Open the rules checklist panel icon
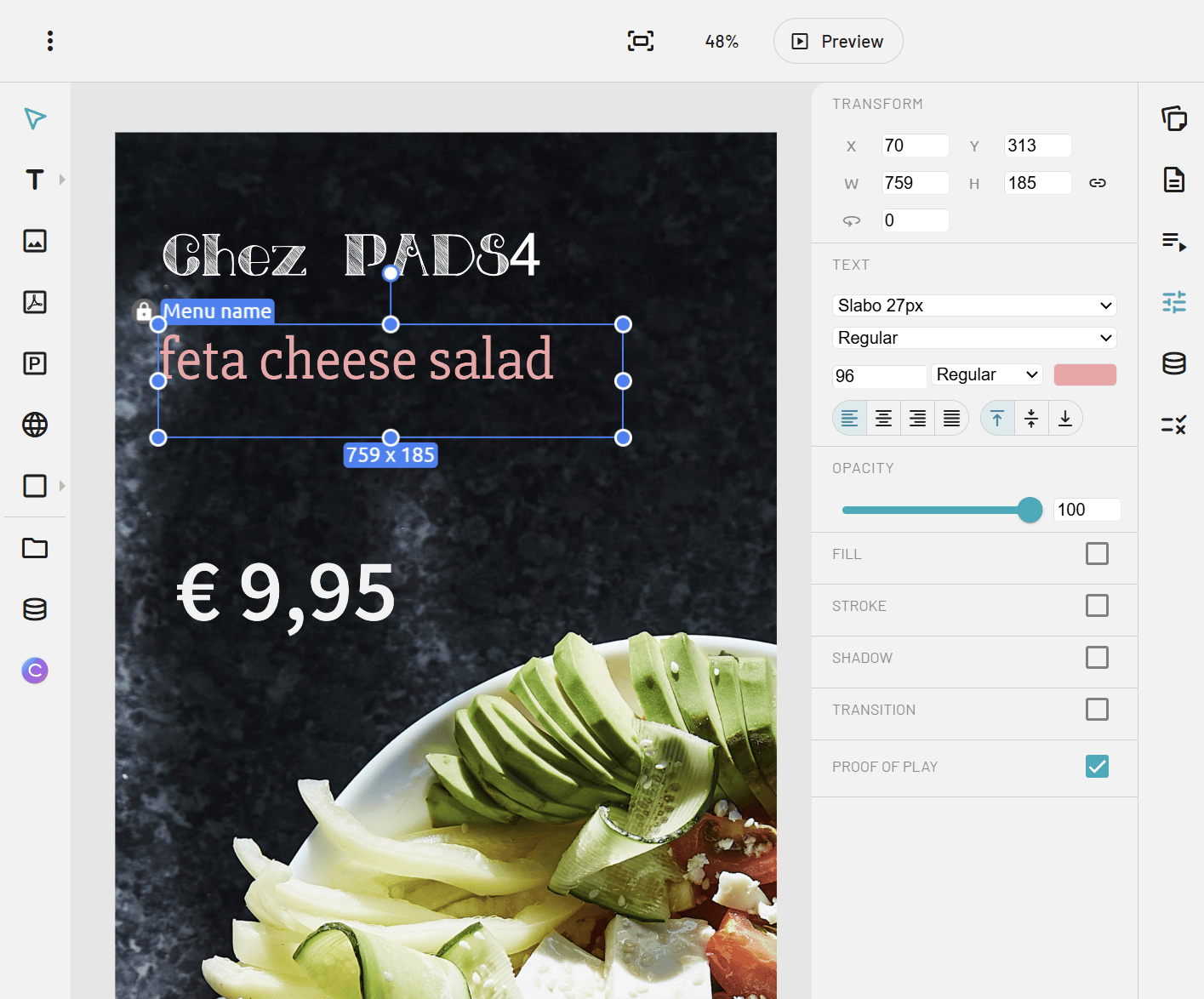Screen dimensions: 1204x999 click(x=1174, y=425)
